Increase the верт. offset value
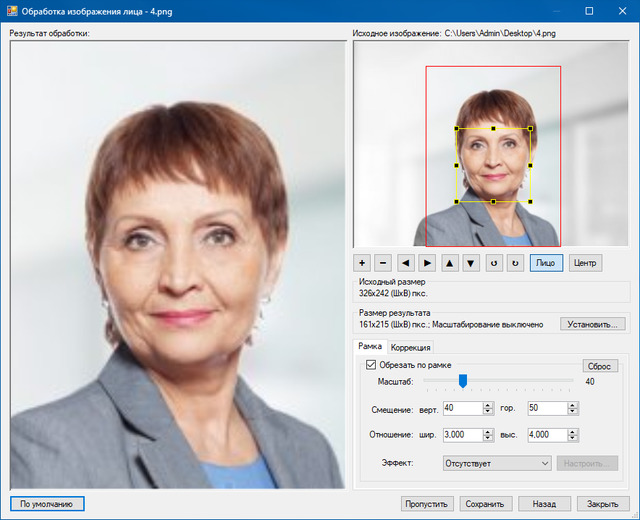 coord(488,405)
